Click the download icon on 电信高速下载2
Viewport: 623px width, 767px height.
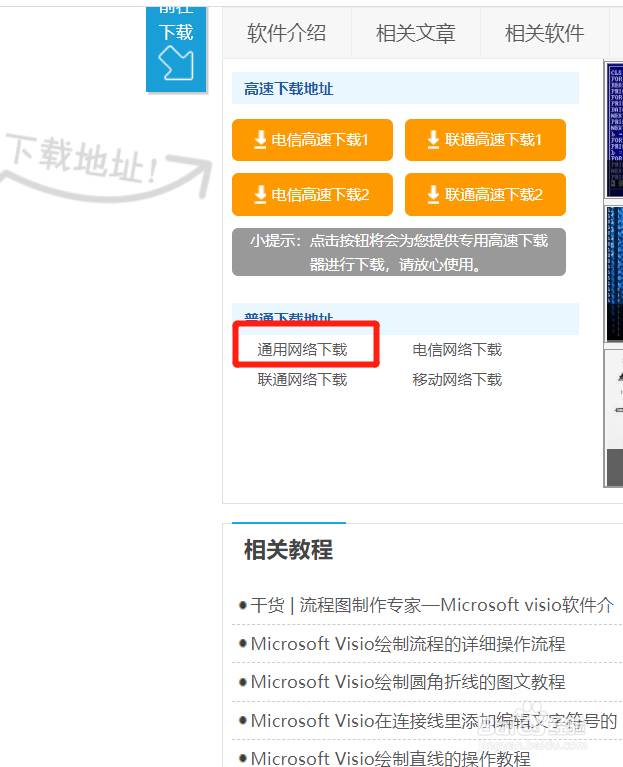tap(260, 194)
